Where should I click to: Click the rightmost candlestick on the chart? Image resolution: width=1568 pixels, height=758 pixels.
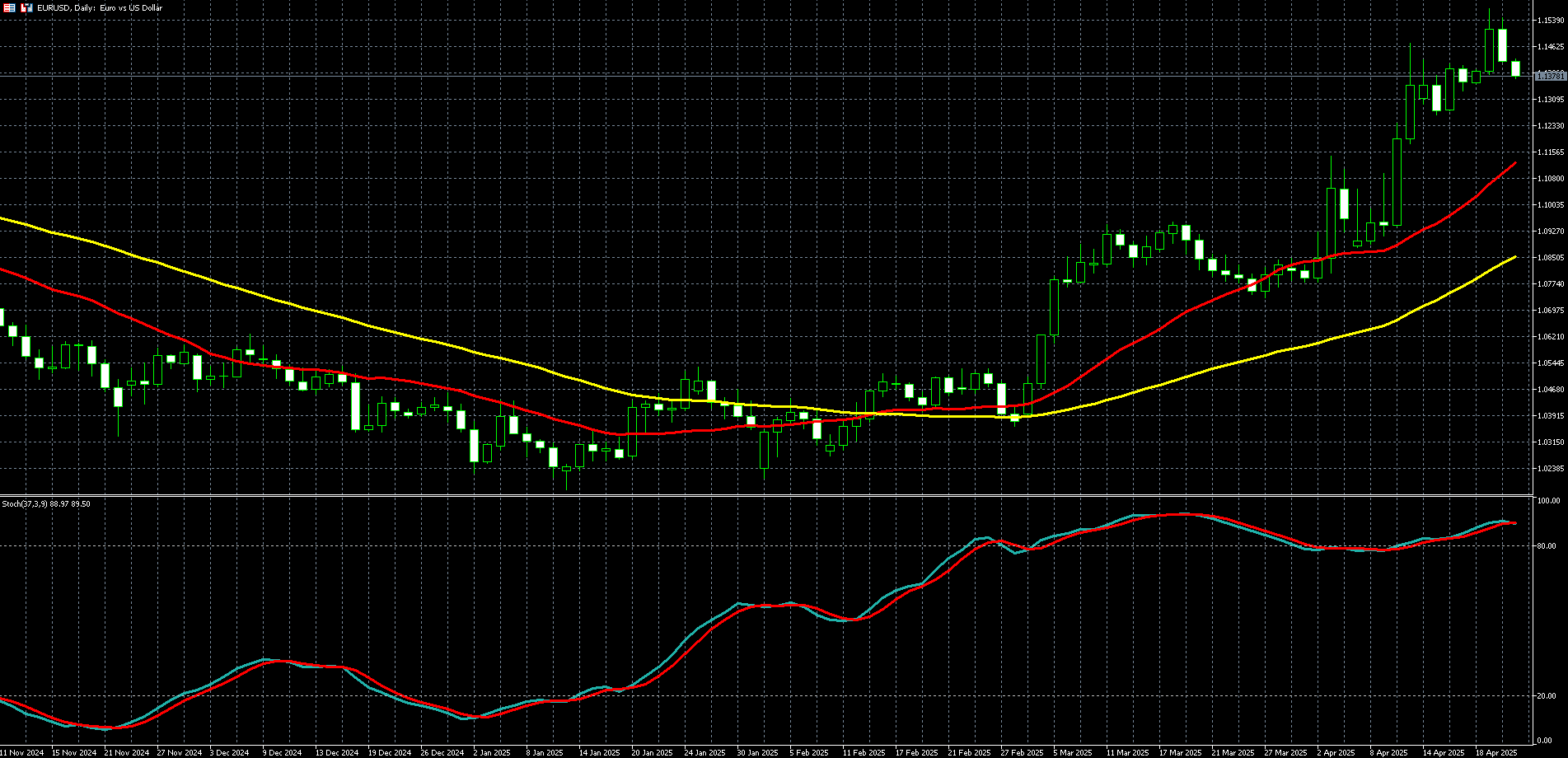coord(1515,68)
